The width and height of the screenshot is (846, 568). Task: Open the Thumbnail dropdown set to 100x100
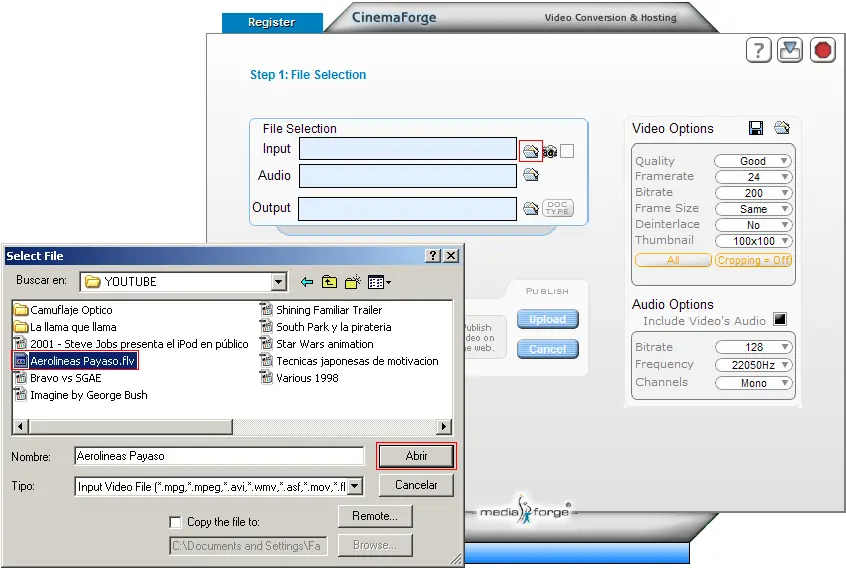coord(753,241)
